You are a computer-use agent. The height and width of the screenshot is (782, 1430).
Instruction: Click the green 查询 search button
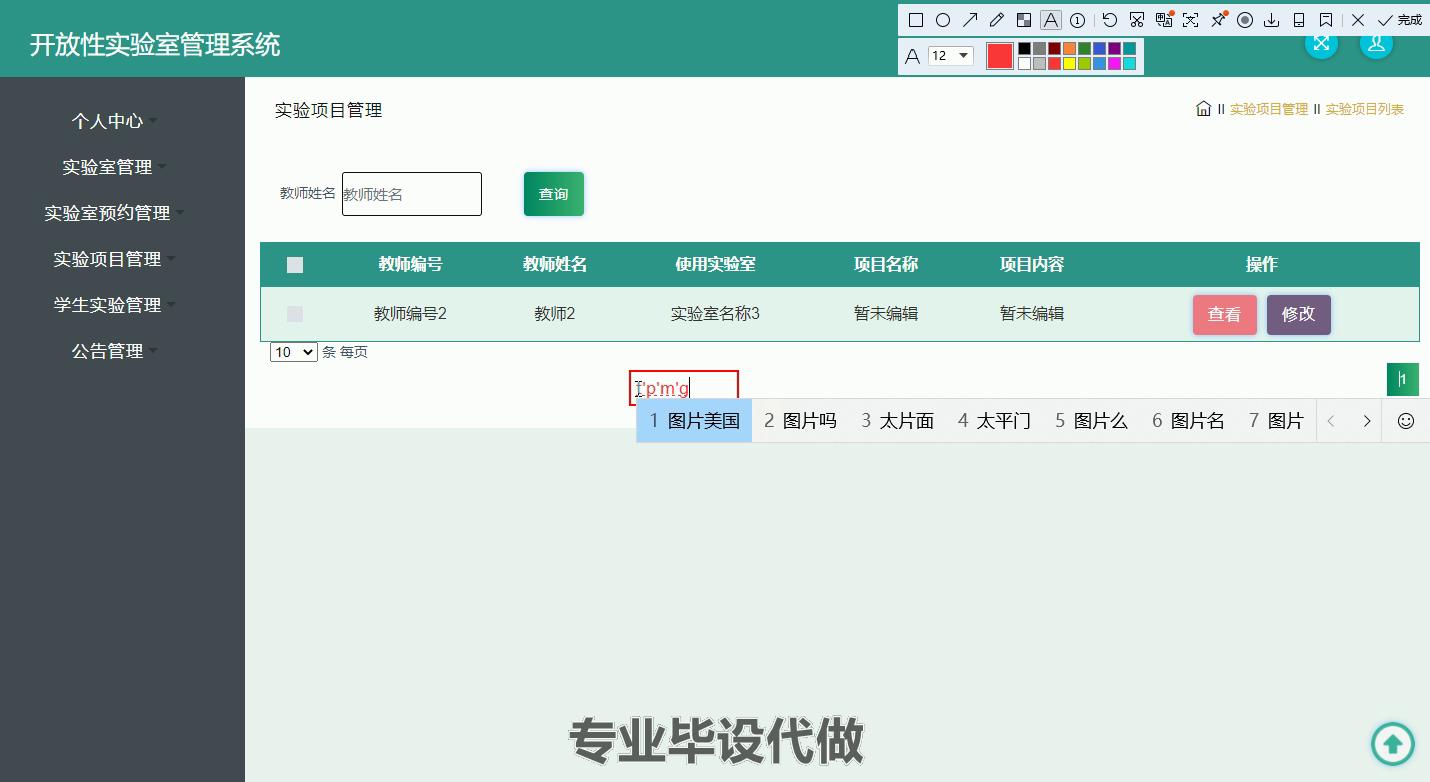(x=553, y=194)
